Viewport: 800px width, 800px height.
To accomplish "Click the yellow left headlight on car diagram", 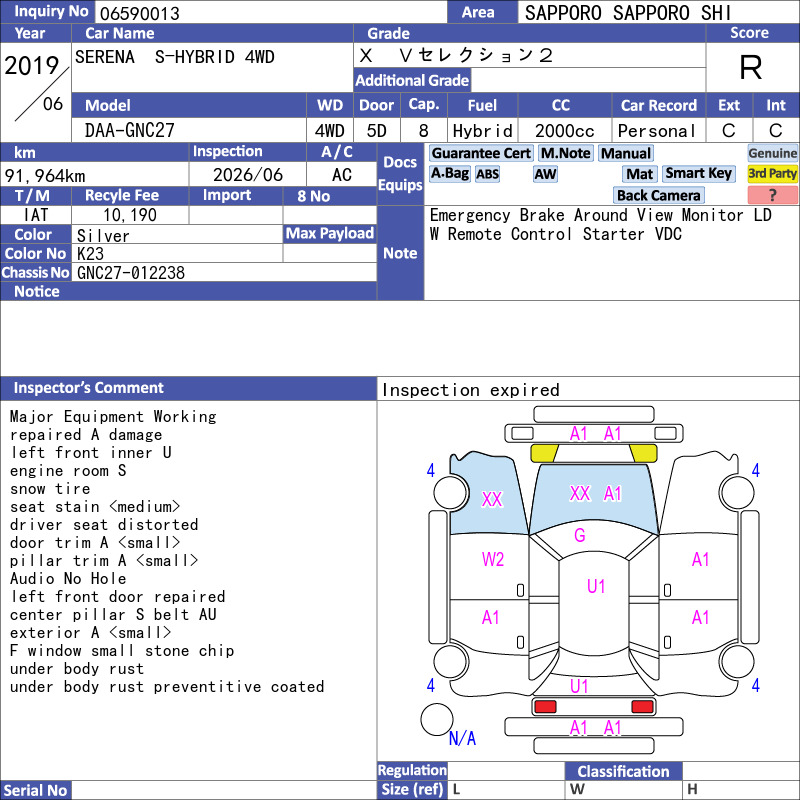I will tap(544, 453).
